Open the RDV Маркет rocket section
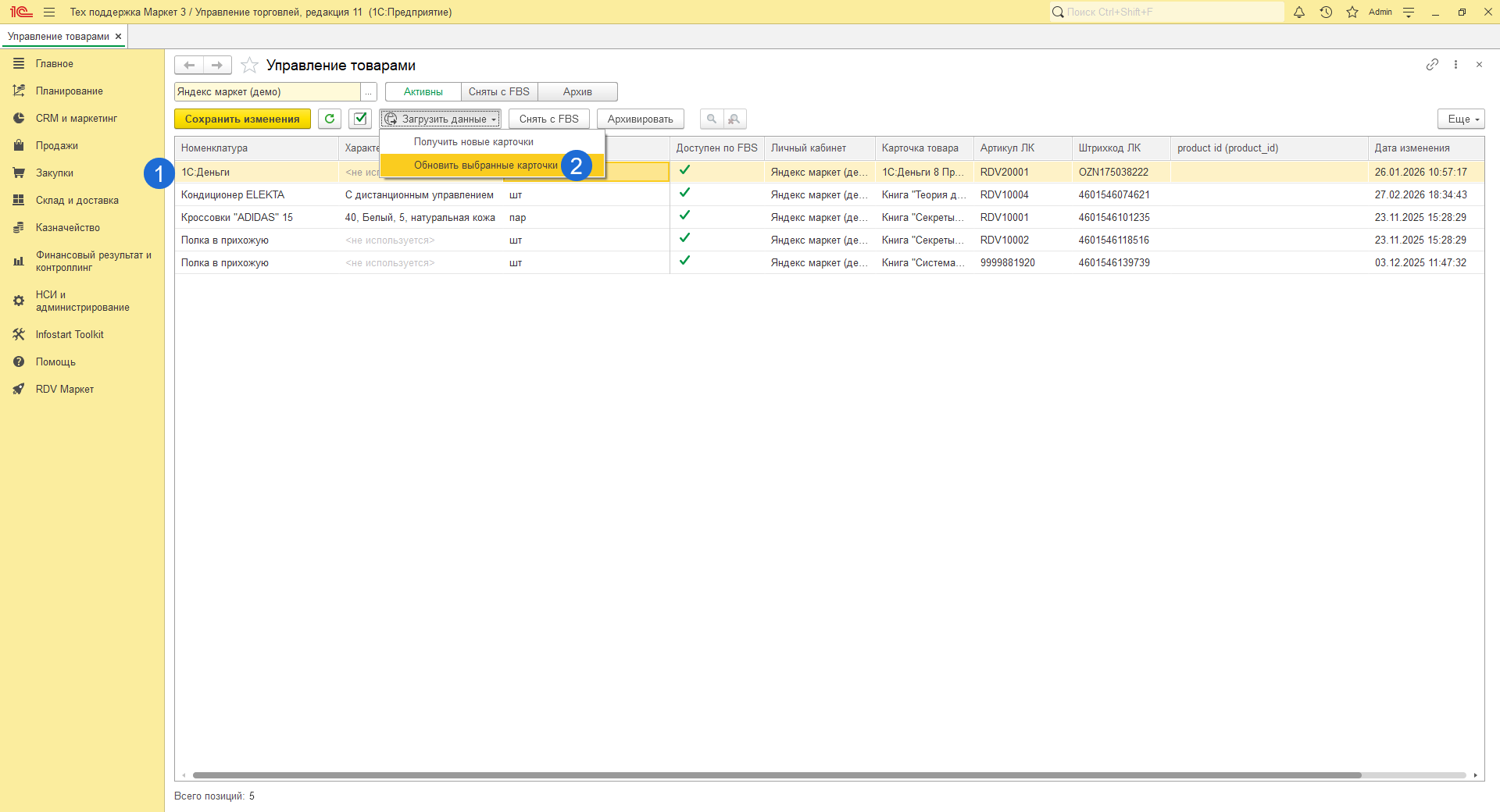This screenshot has height=812, width=1500. [x=64, y=389]
